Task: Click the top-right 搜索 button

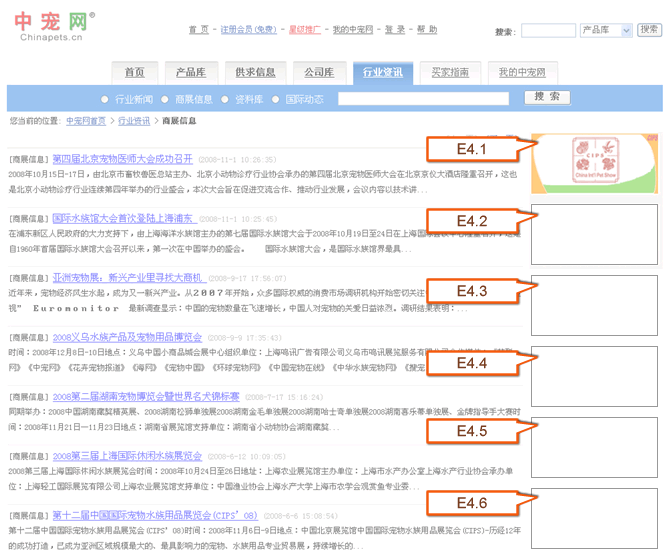Action: [x=649, y=30]
